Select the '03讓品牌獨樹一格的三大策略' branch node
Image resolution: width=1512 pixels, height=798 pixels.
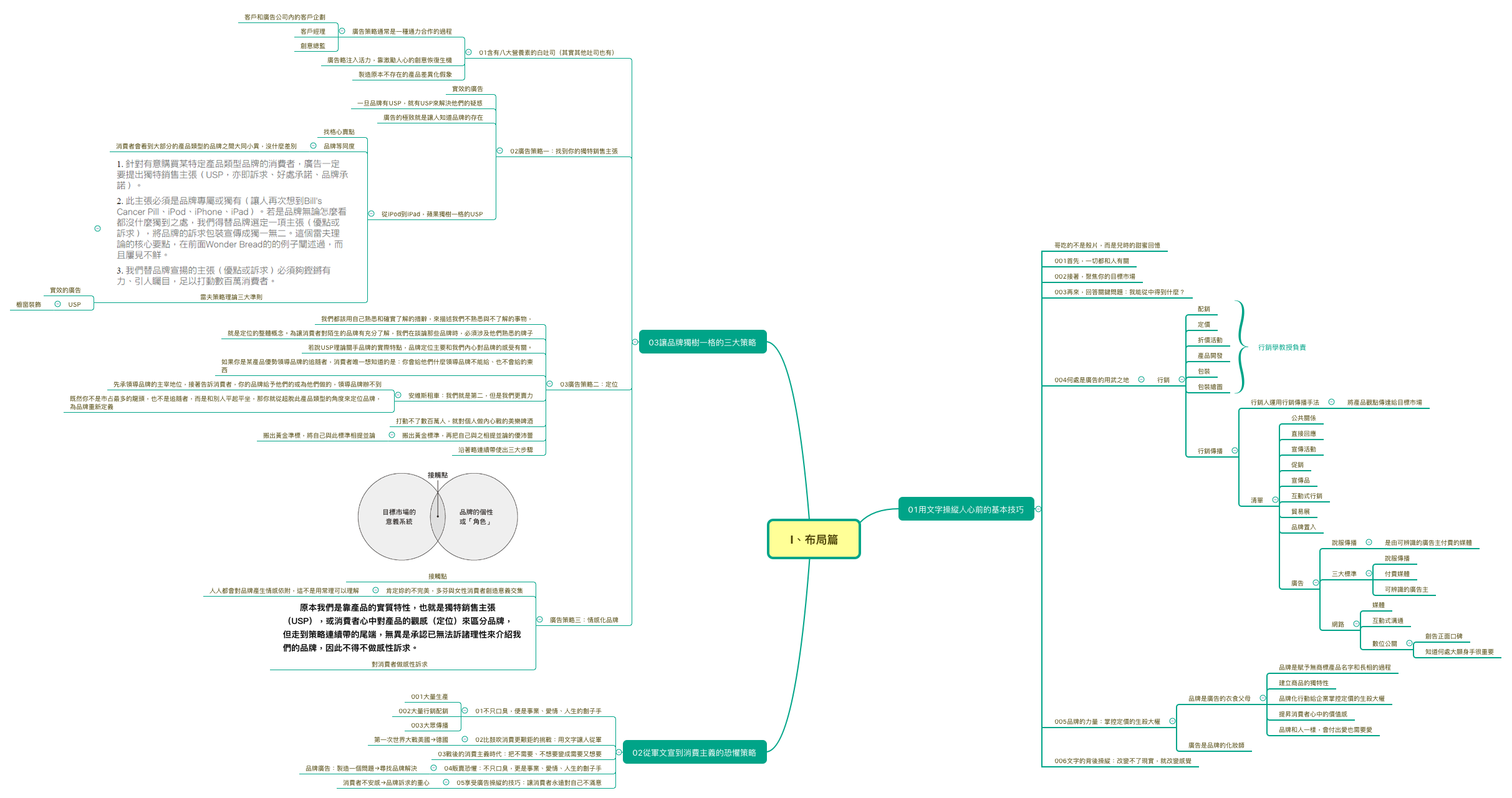click(x=702, y=342)
